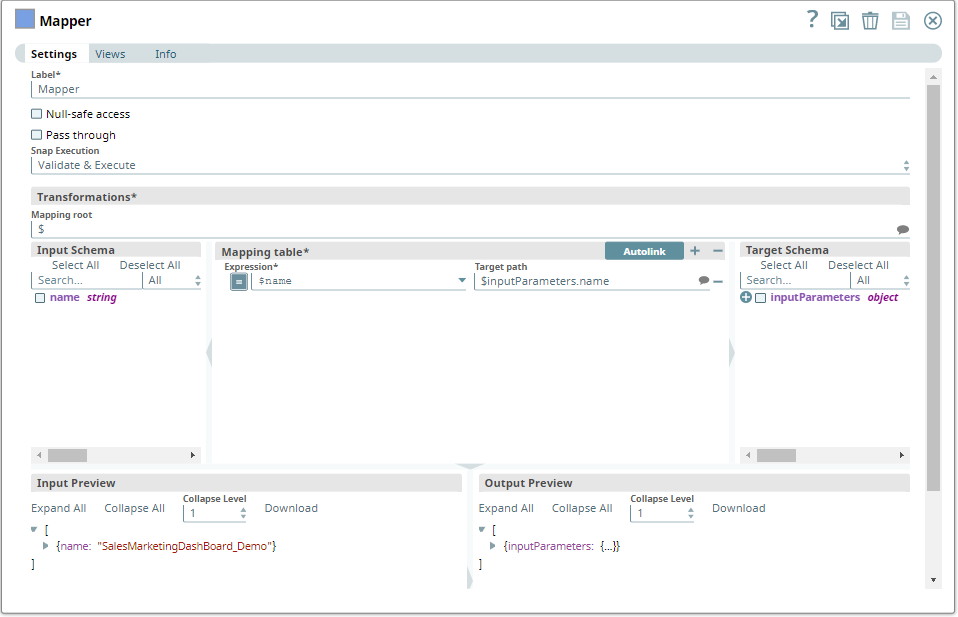Open Input Schema All filter dropdown
958x617 pixels.
pyautogui.click(x=174, y=280)
